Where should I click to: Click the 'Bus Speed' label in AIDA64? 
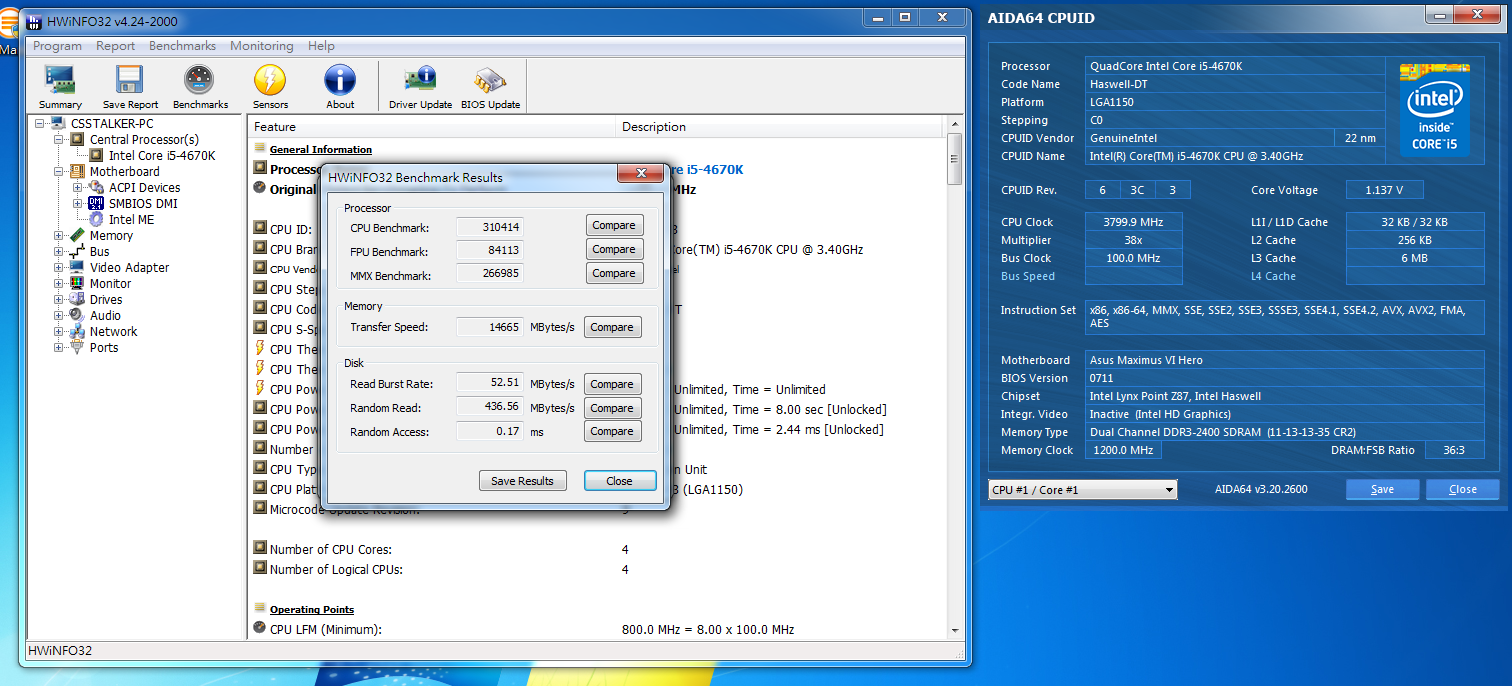click(x=1028, y=277)
